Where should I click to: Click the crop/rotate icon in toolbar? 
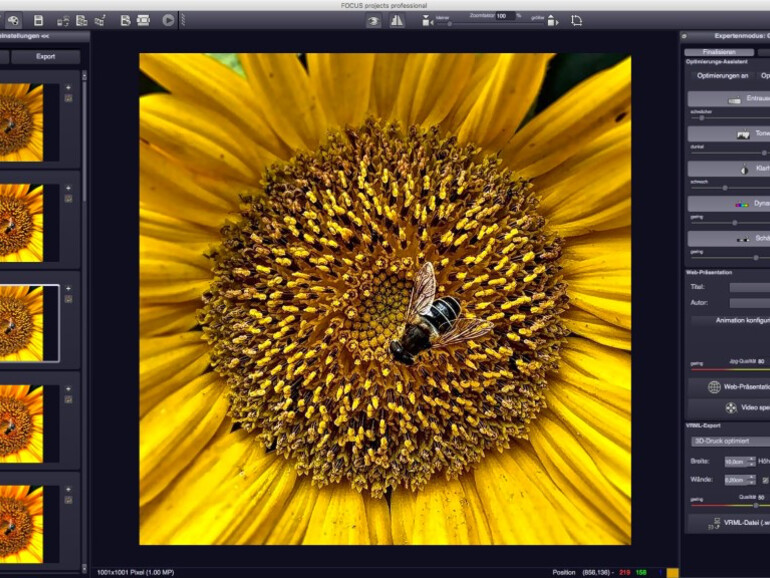tap(577, 21)
